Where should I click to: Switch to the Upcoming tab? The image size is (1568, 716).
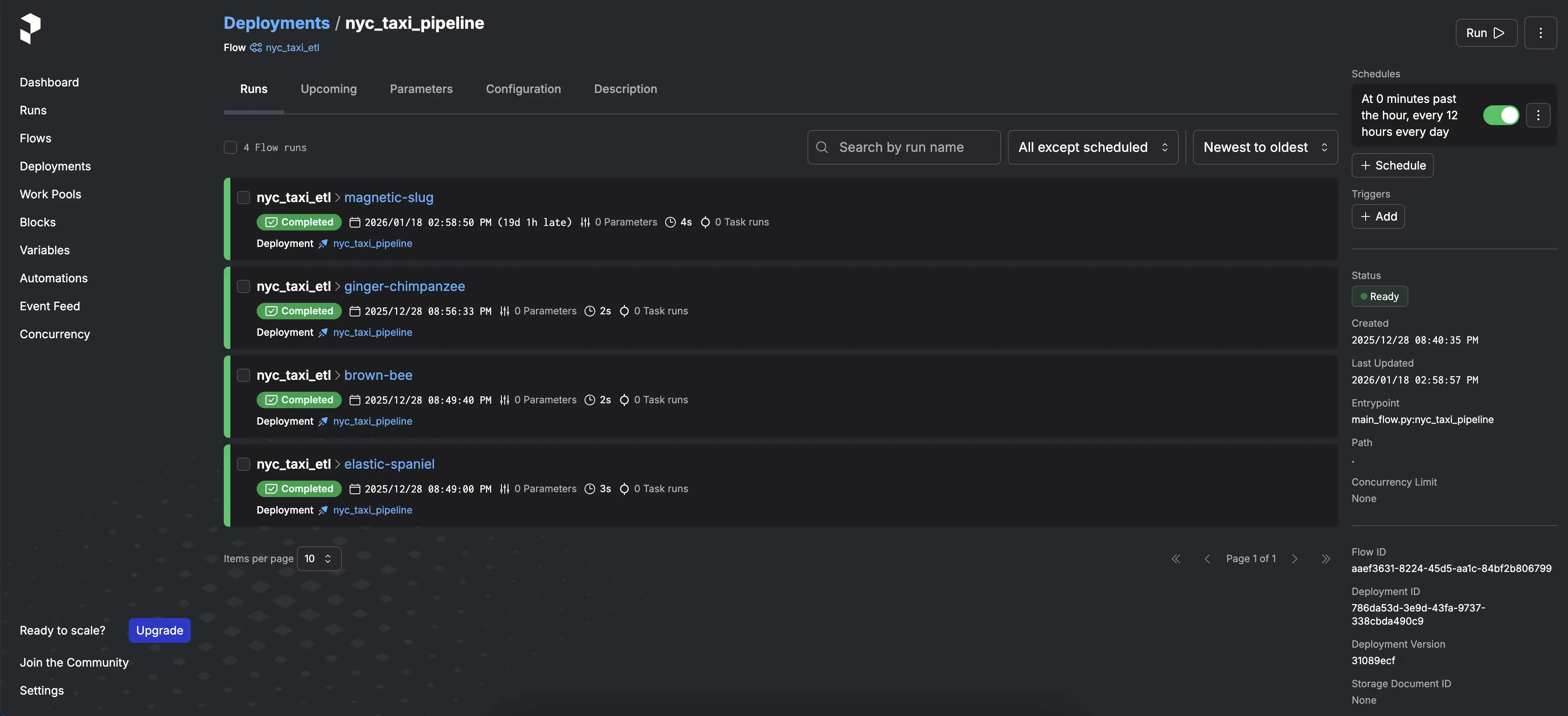(328, 89)
